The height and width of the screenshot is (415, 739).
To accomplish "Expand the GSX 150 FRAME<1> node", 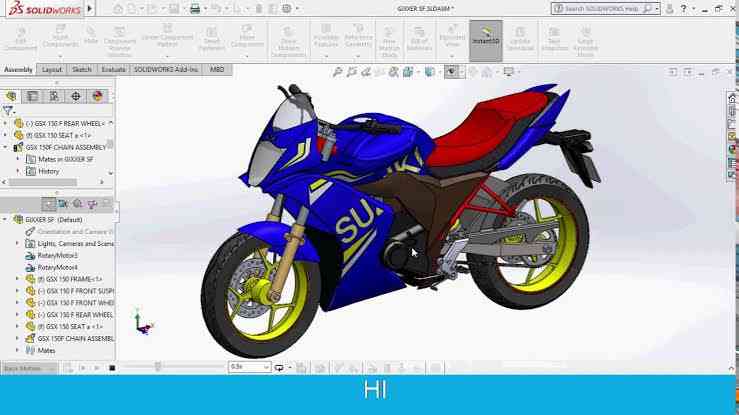I will [x=17, y=279].
